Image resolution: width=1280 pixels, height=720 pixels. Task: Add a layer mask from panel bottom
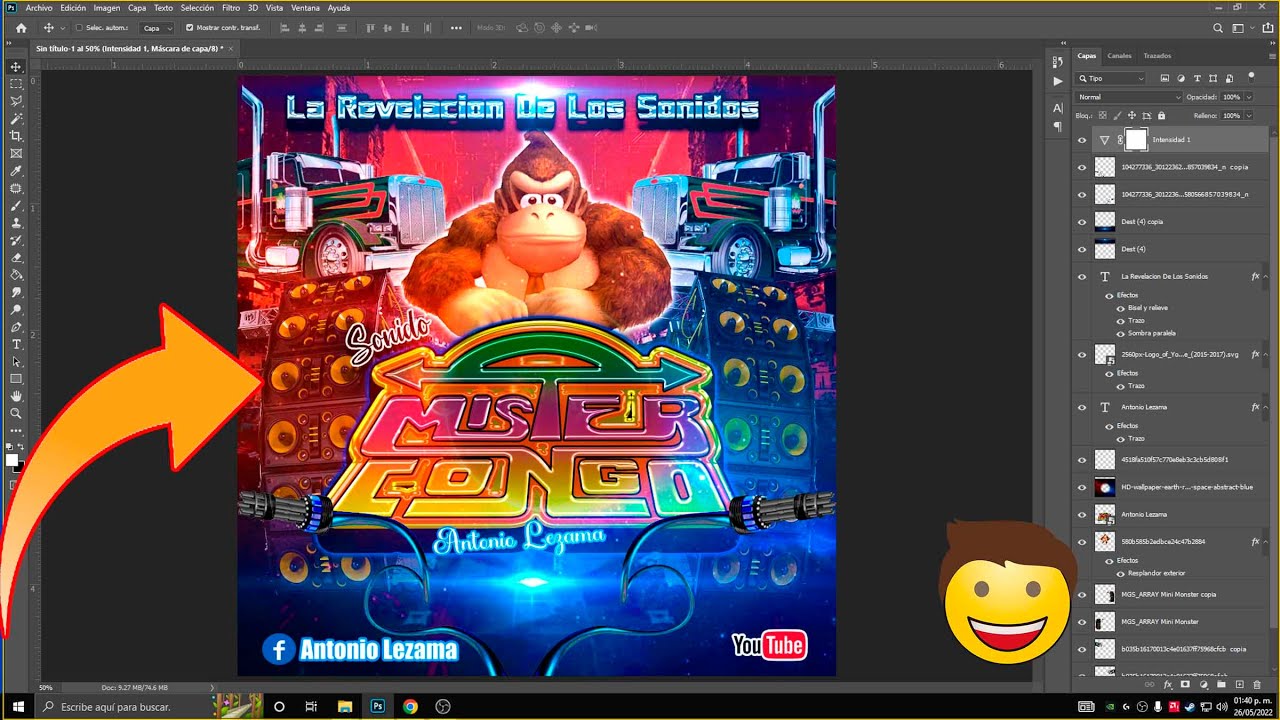1185,685
